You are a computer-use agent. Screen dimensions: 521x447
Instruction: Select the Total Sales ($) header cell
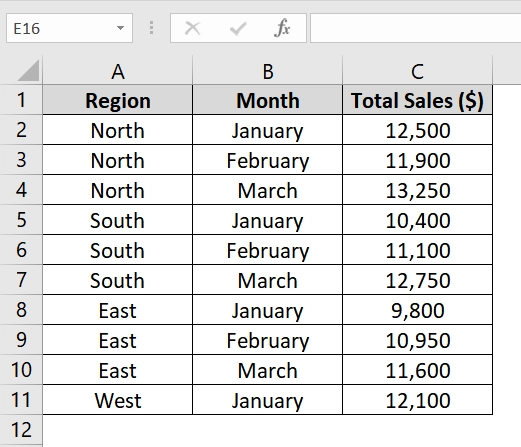(x=418, y=100)
